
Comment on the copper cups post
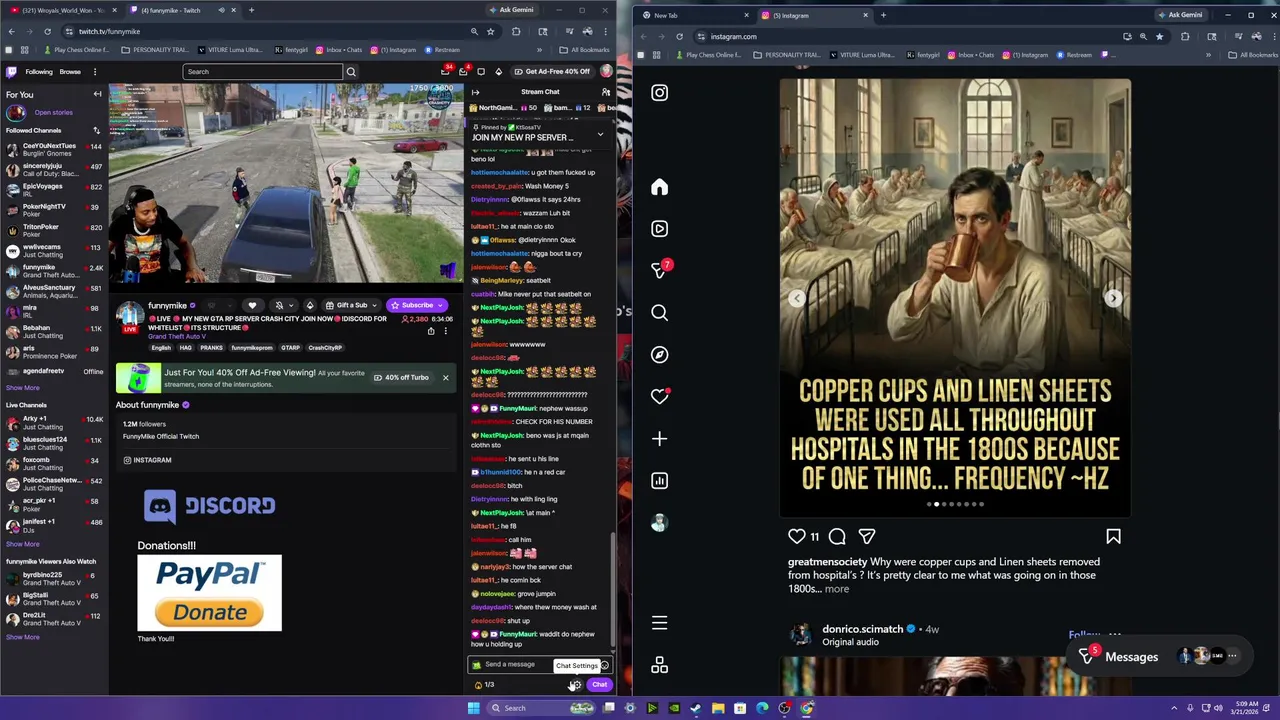click(837, 537)
